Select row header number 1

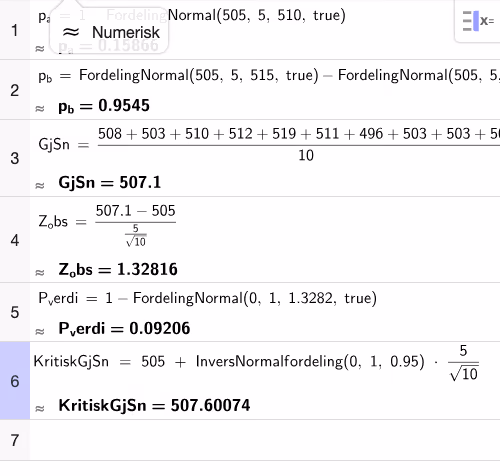[x=15, y=30]
